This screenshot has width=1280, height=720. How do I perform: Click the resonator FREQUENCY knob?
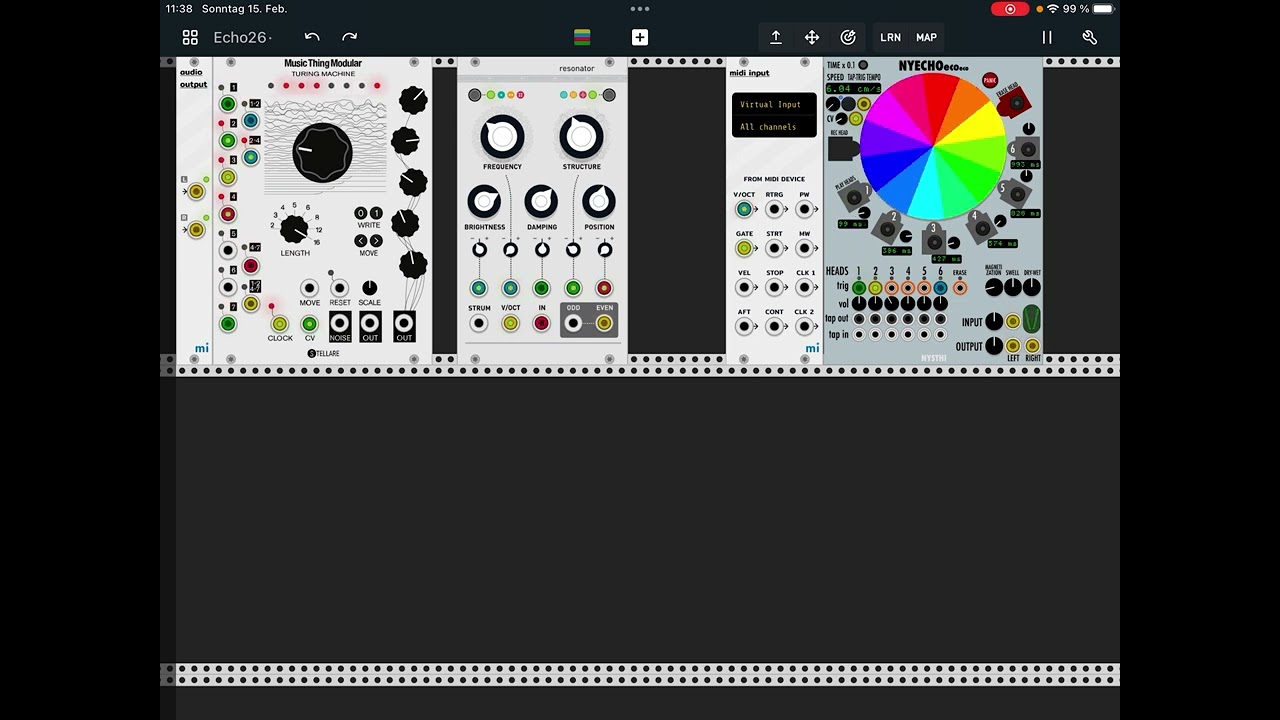coord(502,137)
